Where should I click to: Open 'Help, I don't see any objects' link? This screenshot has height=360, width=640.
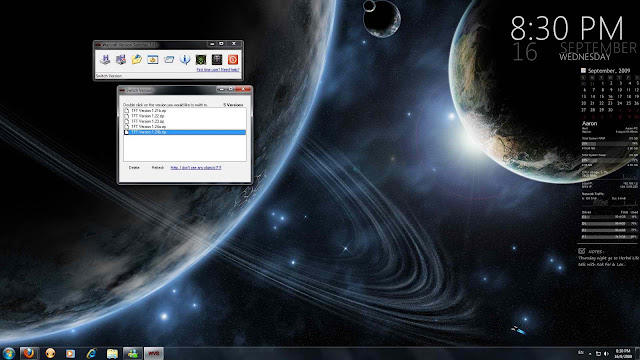click(x=196, y=167)
